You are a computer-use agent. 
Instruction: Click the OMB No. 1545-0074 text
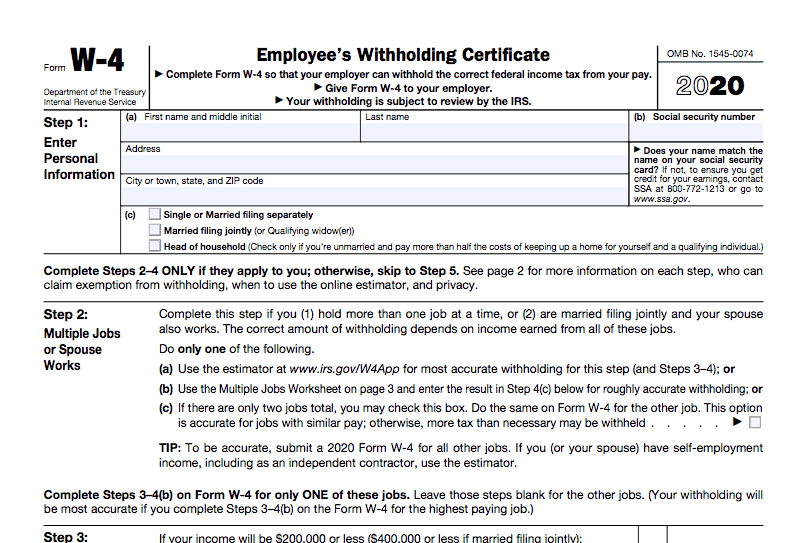coord(710,54)
